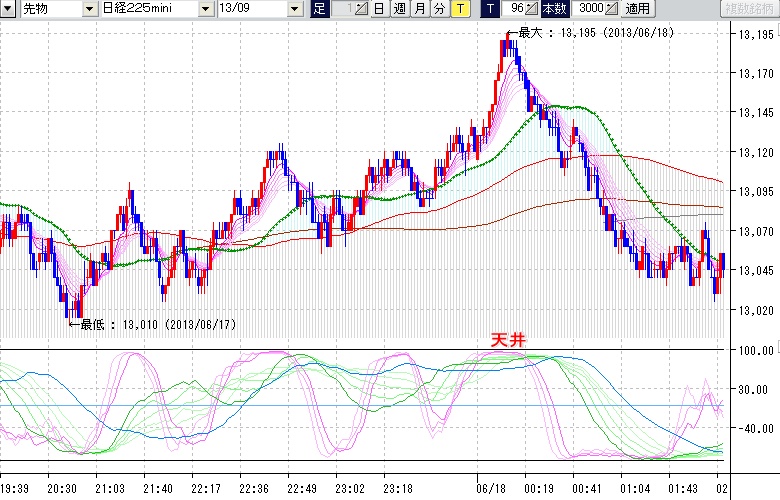Click the red 天井 label in the oscillator
Screen dimensions: 780x500
pos(508,340)
